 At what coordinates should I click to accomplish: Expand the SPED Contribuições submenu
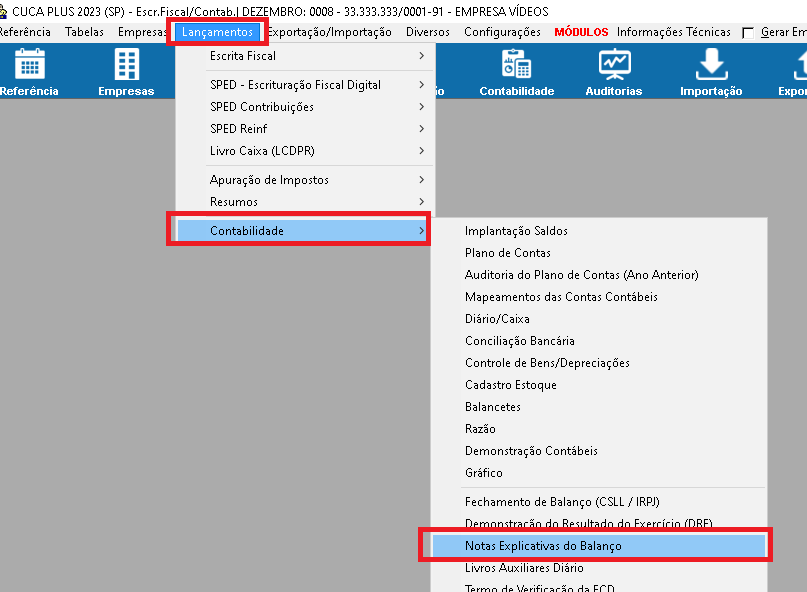(x=305, y=107)
